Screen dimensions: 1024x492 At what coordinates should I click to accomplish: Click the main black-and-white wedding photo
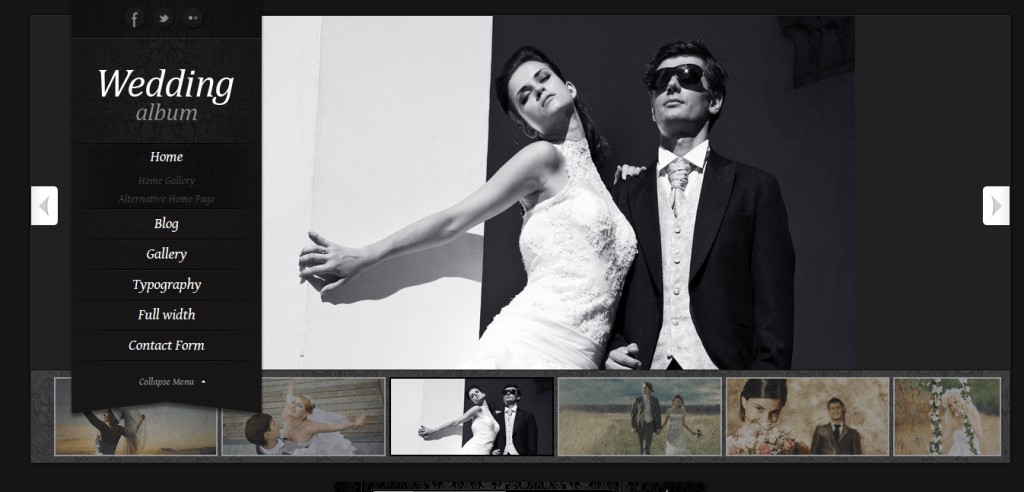558,193
